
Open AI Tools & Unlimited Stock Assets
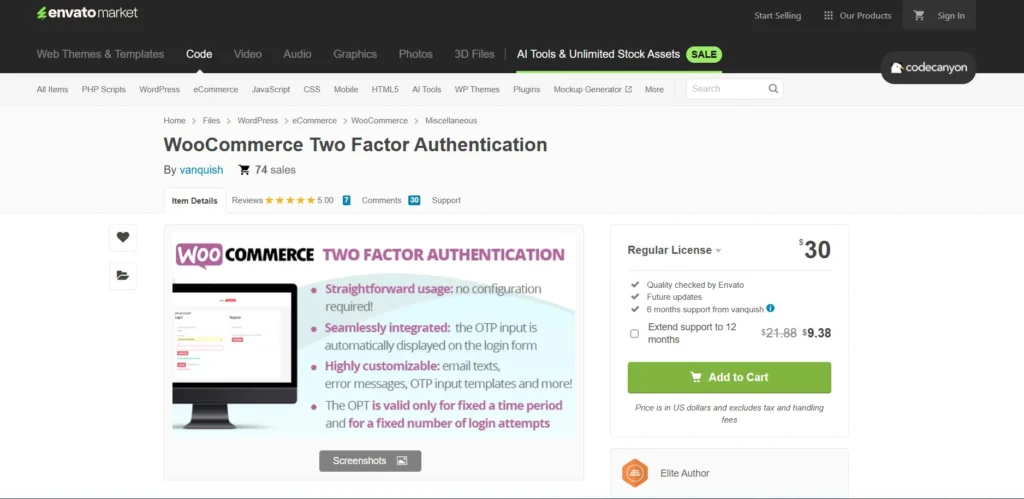598,54
